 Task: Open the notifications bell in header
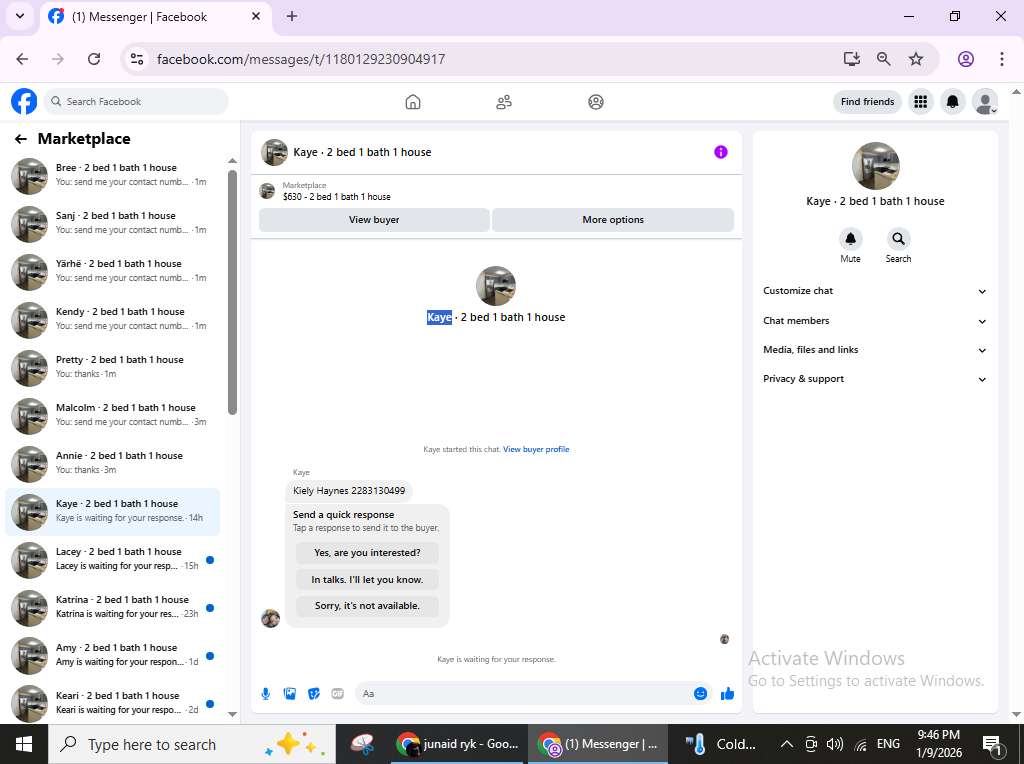953,102
